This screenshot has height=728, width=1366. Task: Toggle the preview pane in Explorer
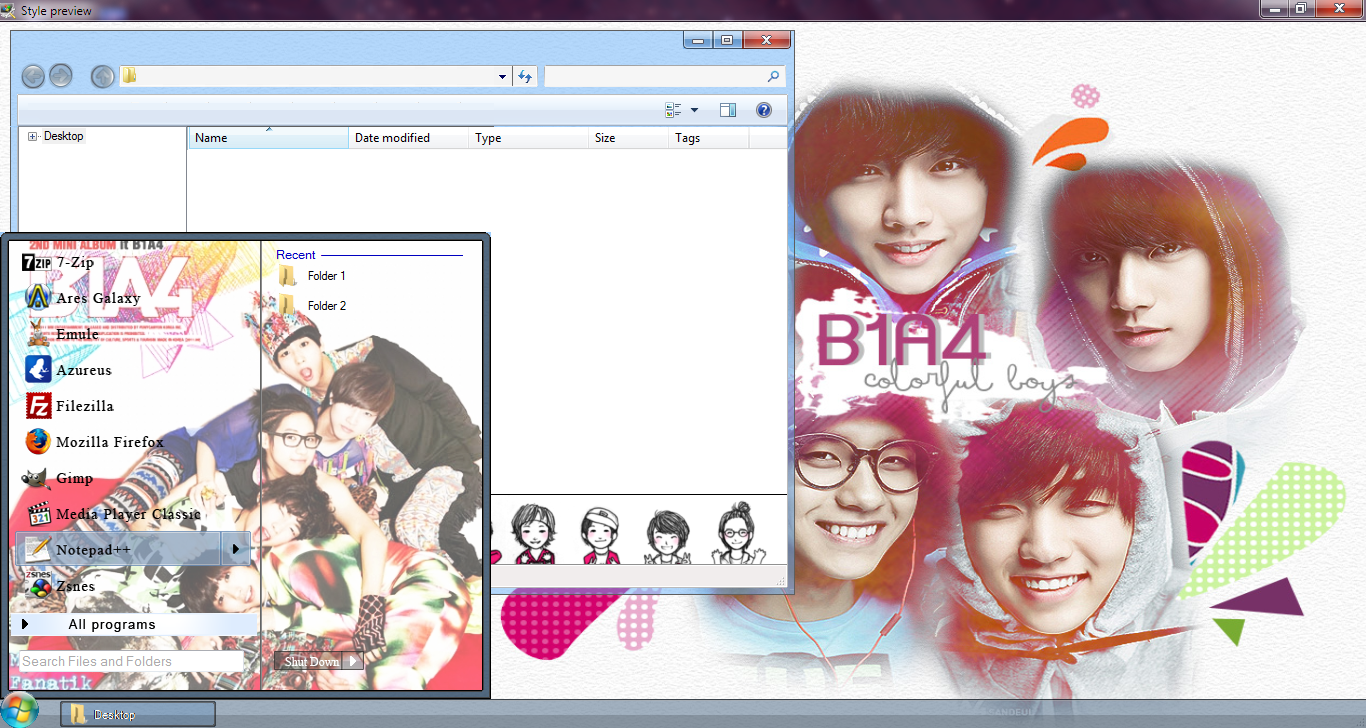pos(728,110)
